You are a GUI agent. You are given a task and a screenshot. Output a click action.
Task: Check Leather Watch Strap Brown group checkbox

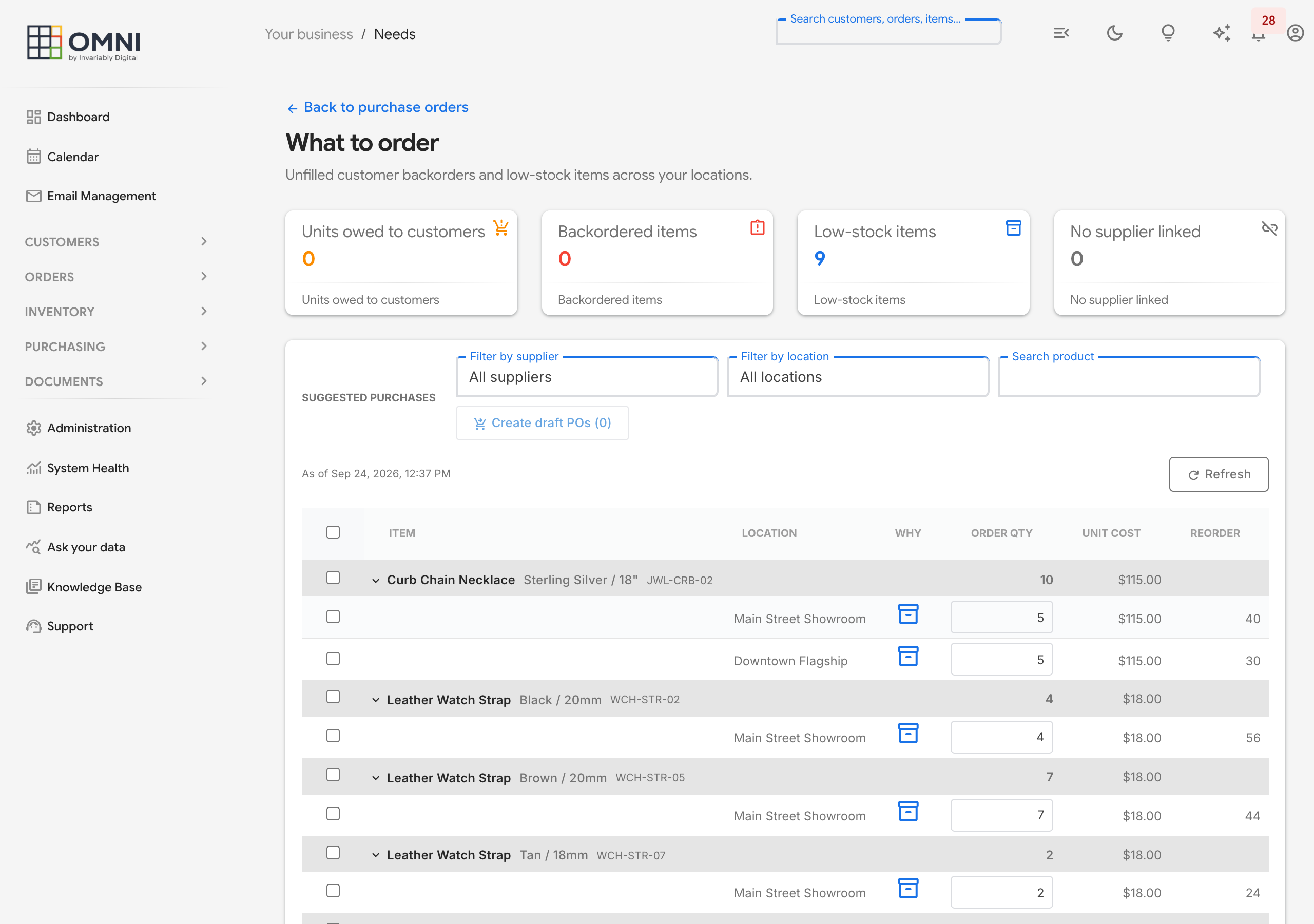tap(333, 775)
